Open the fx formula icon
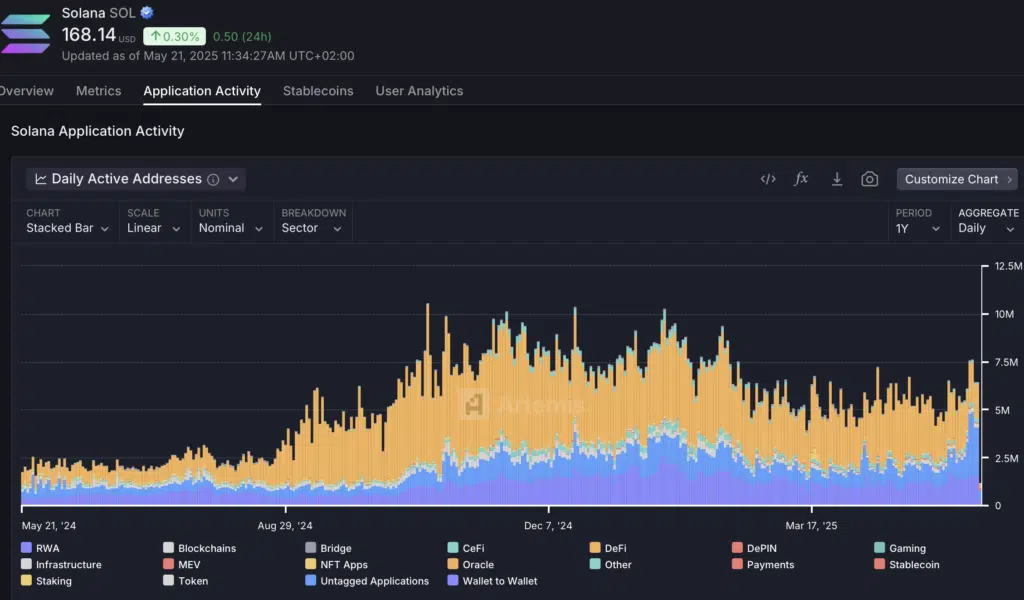1024x600 pixels. 801,178
